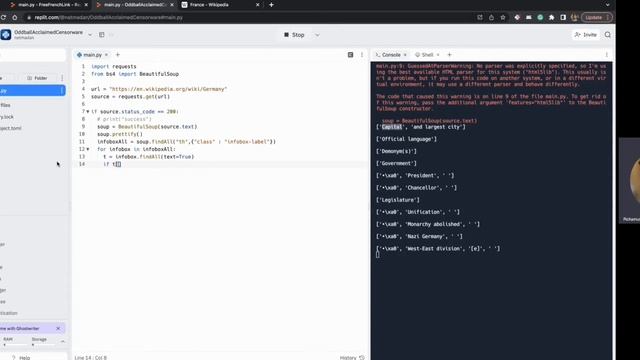Open the History button in editor status bar
This screenshot has height=360, width=640.
click(352, 358)
